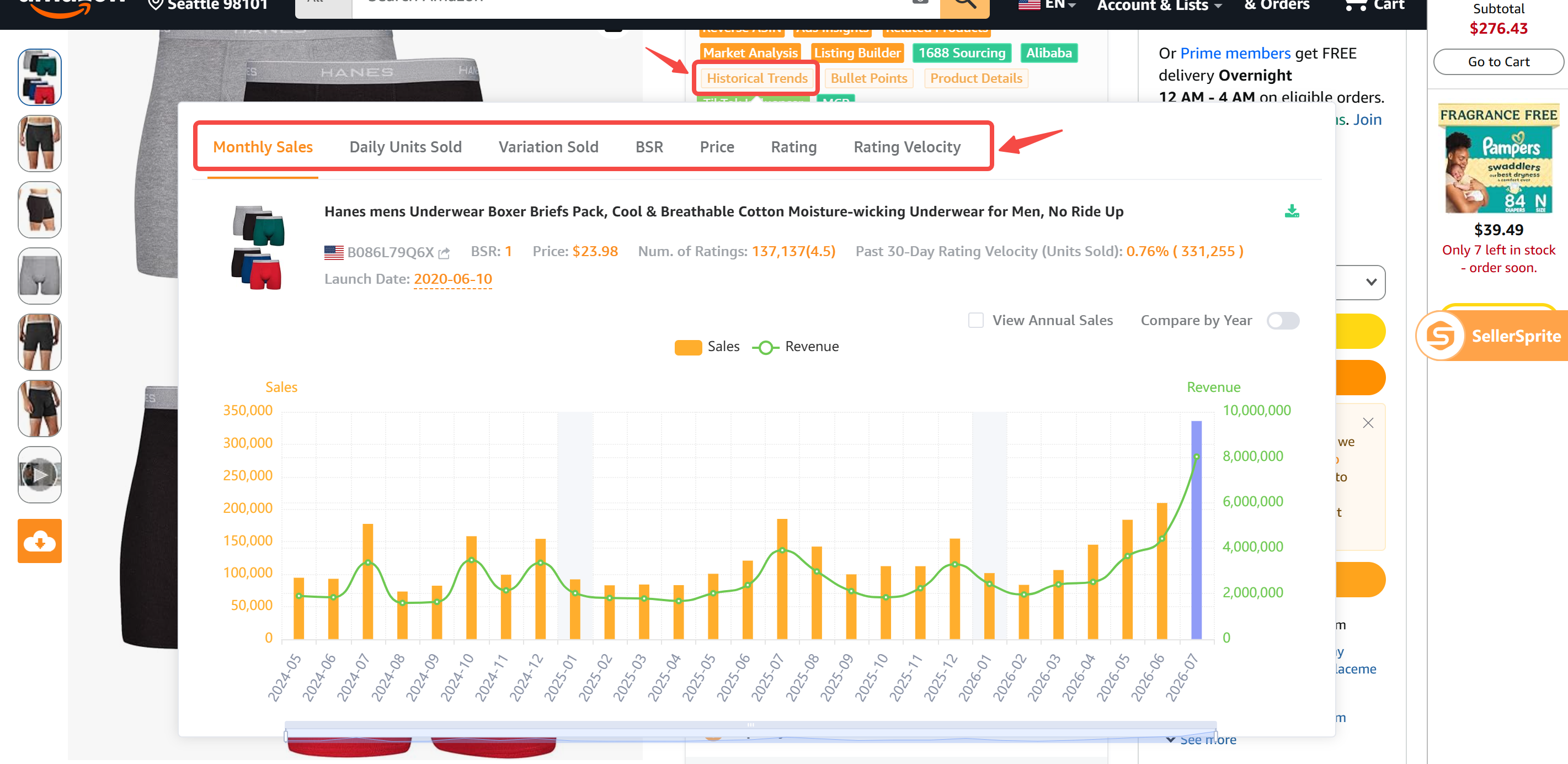Select the gray boxer brief thumbnail
The width and height of the screenshot is (1568, 764).
tap(40, 276)
